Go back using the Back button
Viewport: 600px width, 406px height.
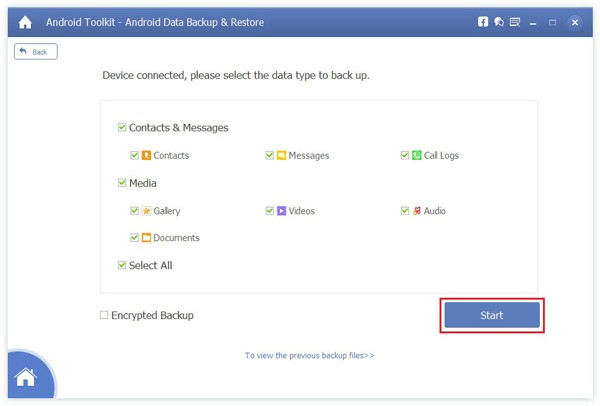(x=36, y=51)
